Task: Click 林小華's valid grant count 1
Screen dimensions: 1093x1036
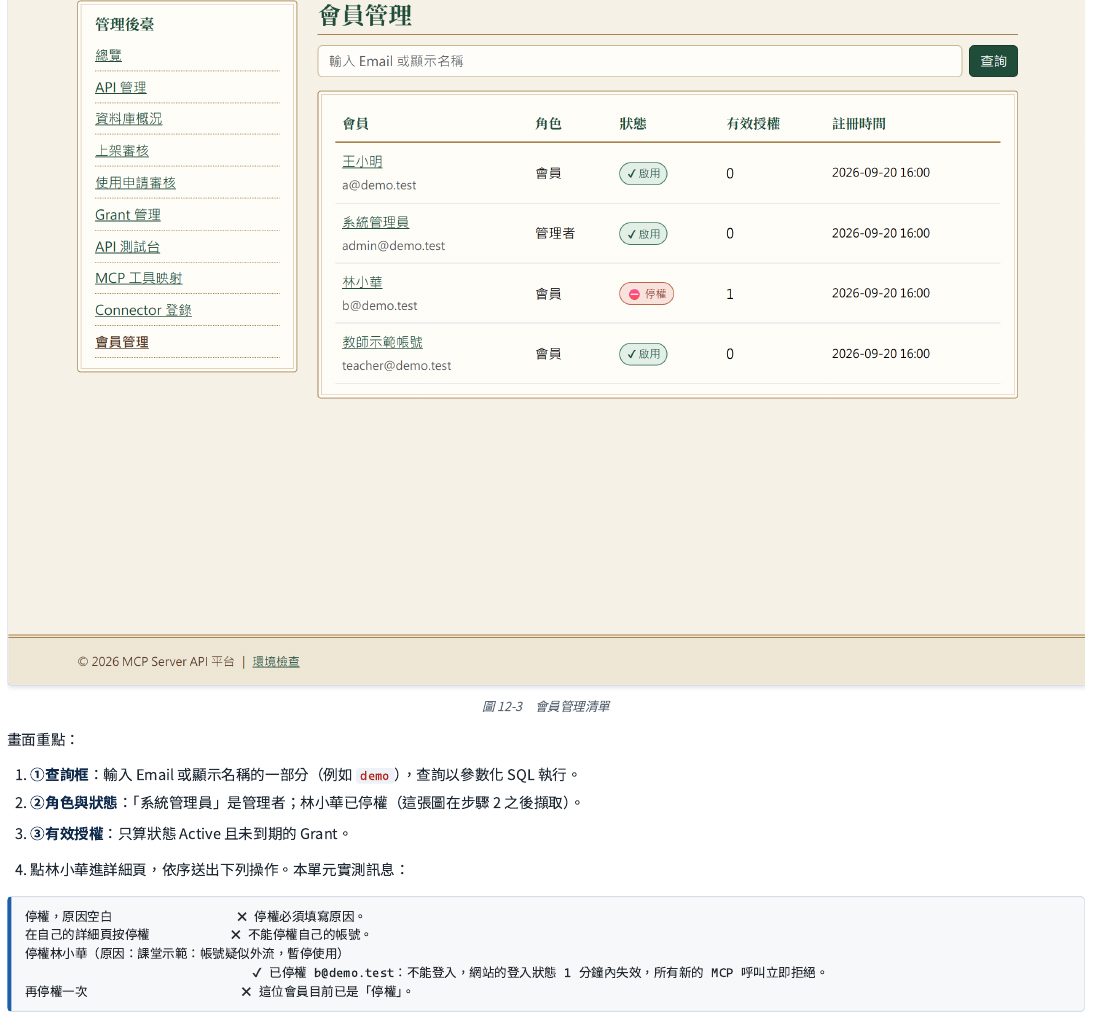Action: click(x=730, y=294)
